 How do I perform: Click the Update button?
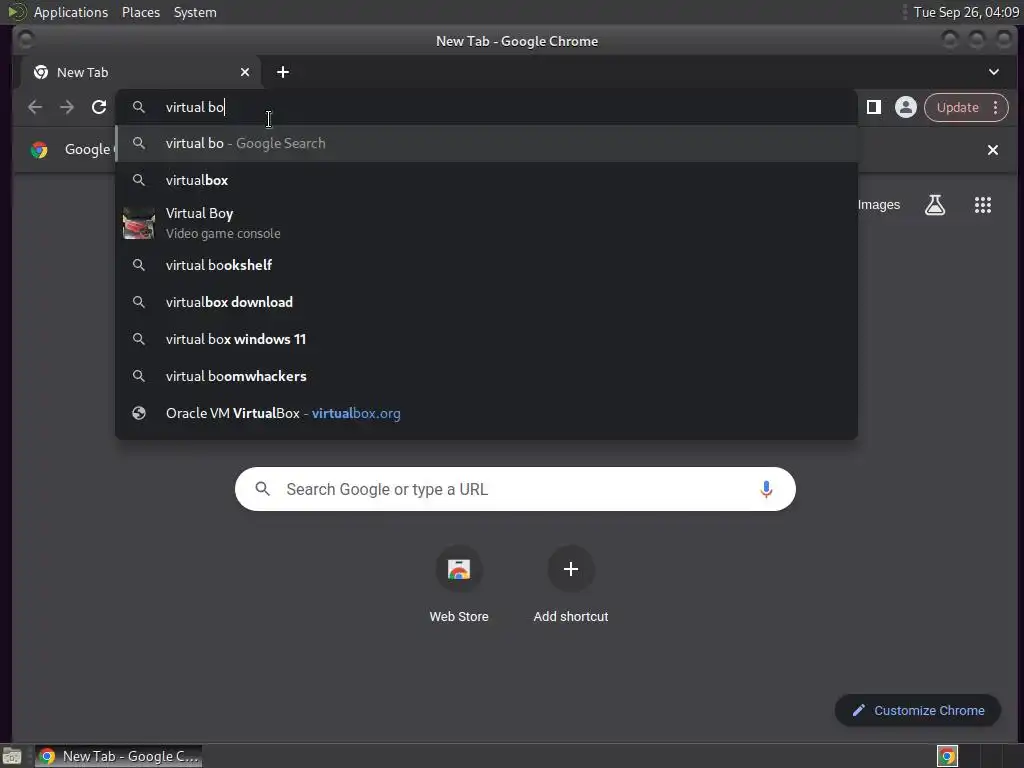point(957,108)
